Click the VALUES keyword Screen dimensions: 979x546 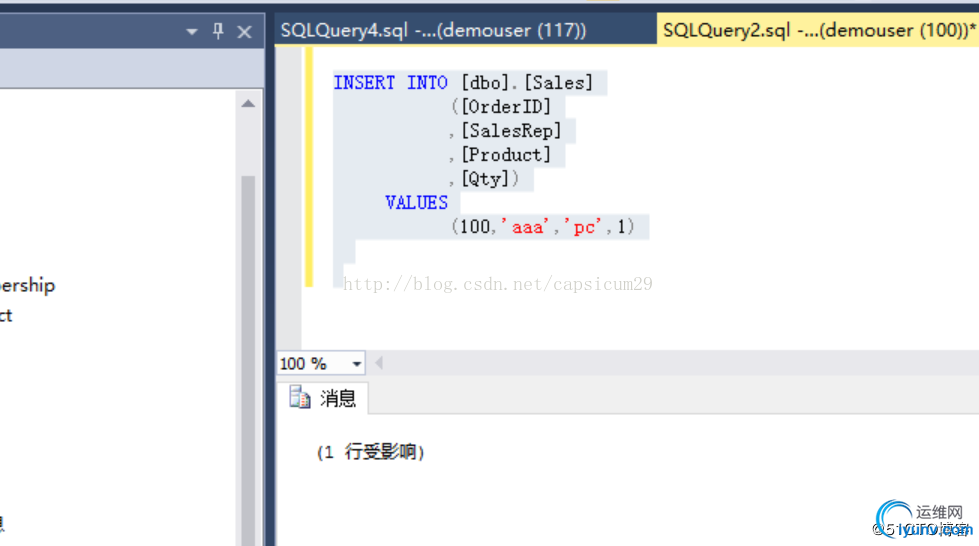click(416, 203)
